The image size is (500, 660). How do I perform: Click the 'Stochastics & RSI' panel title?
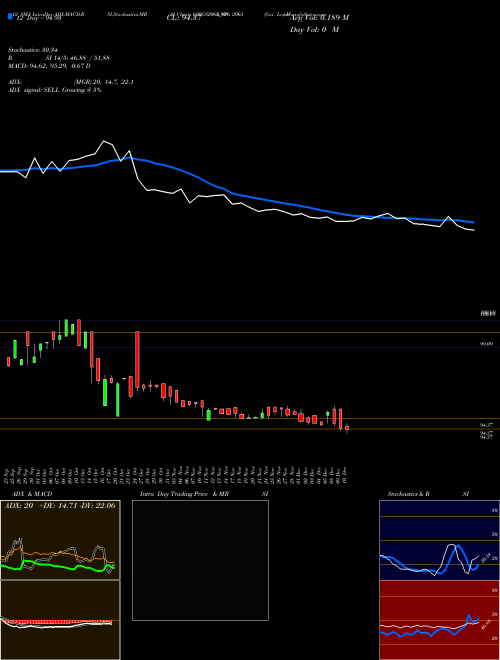point(428,494)
